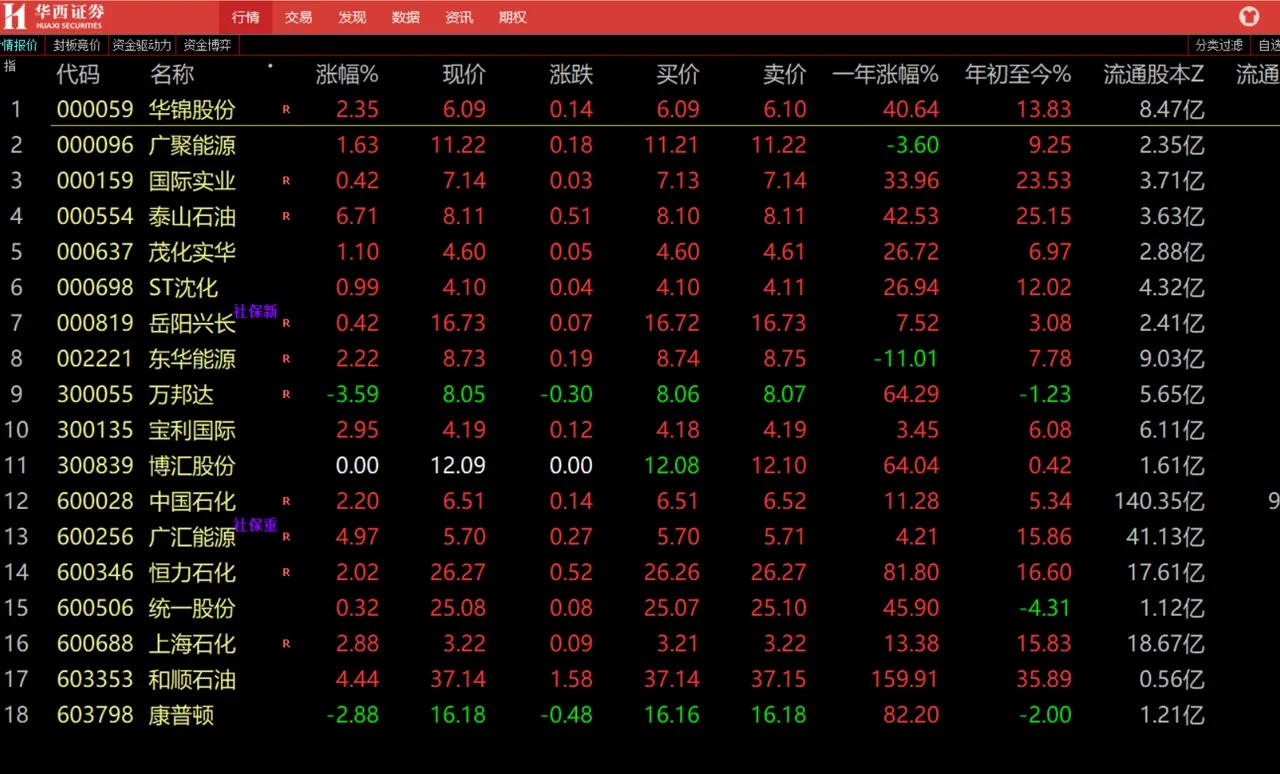Select stock row 恒力石化
This screenshot has height=774, width=1280.
point(640,573)
